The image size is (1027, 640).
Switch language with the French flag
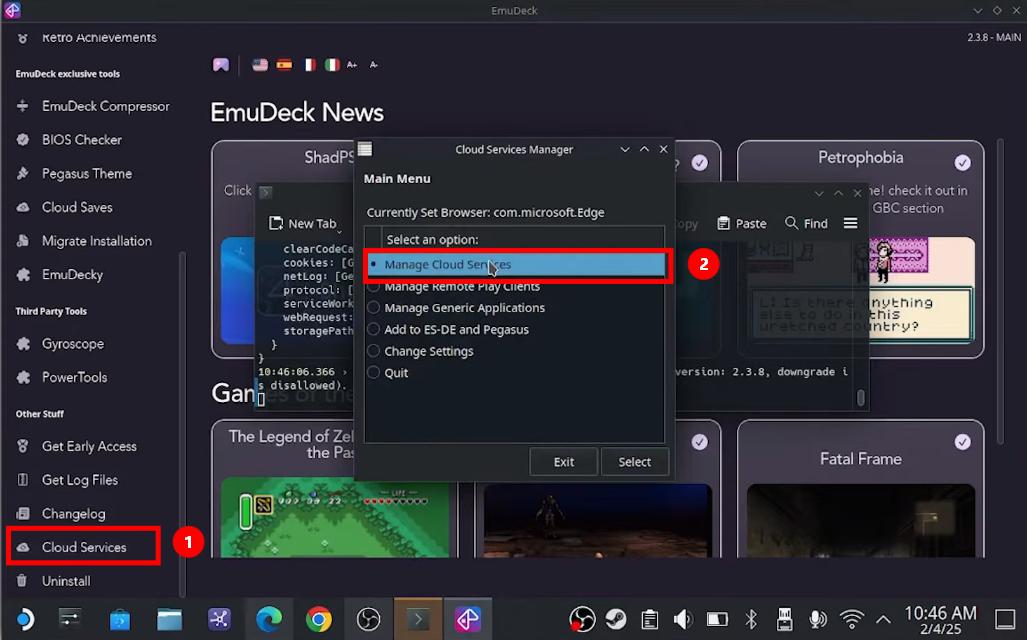(x=308, y=65)
